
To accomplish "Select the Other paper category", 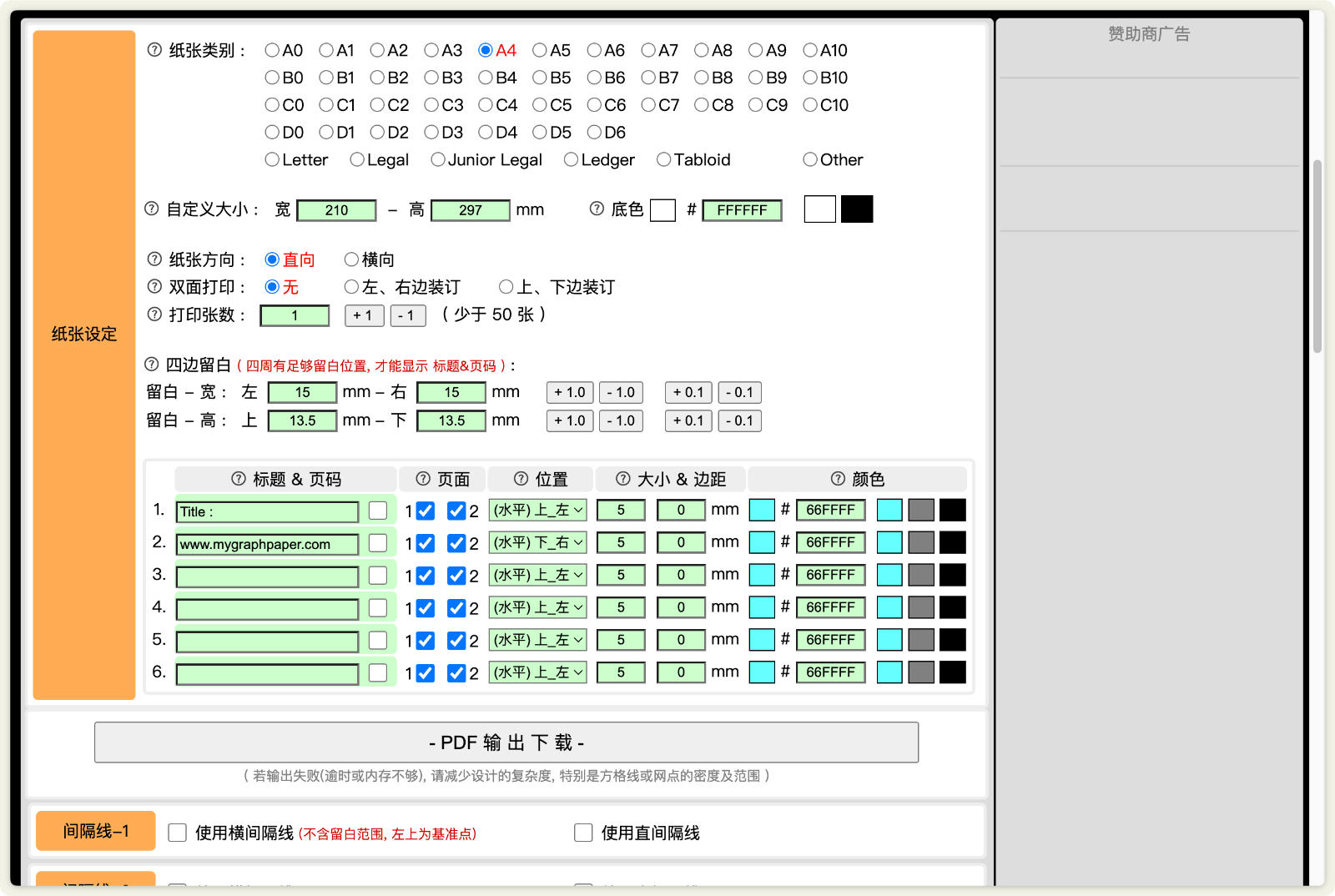I will (809, 159).
